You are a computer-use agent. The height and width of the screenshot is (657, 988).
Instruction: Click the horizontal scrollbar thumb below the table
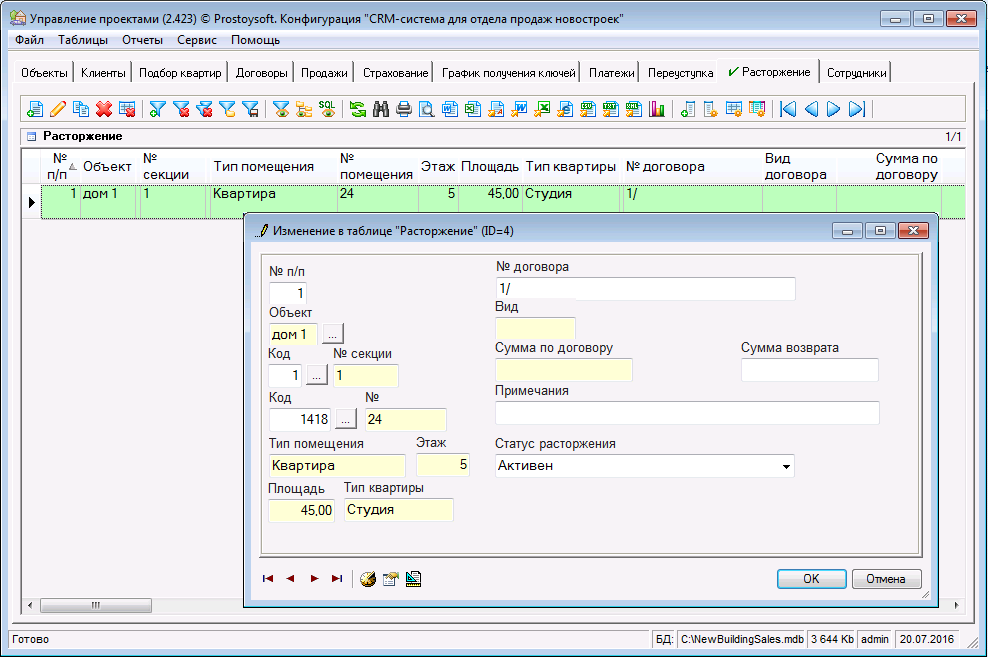tap(95, 605)
